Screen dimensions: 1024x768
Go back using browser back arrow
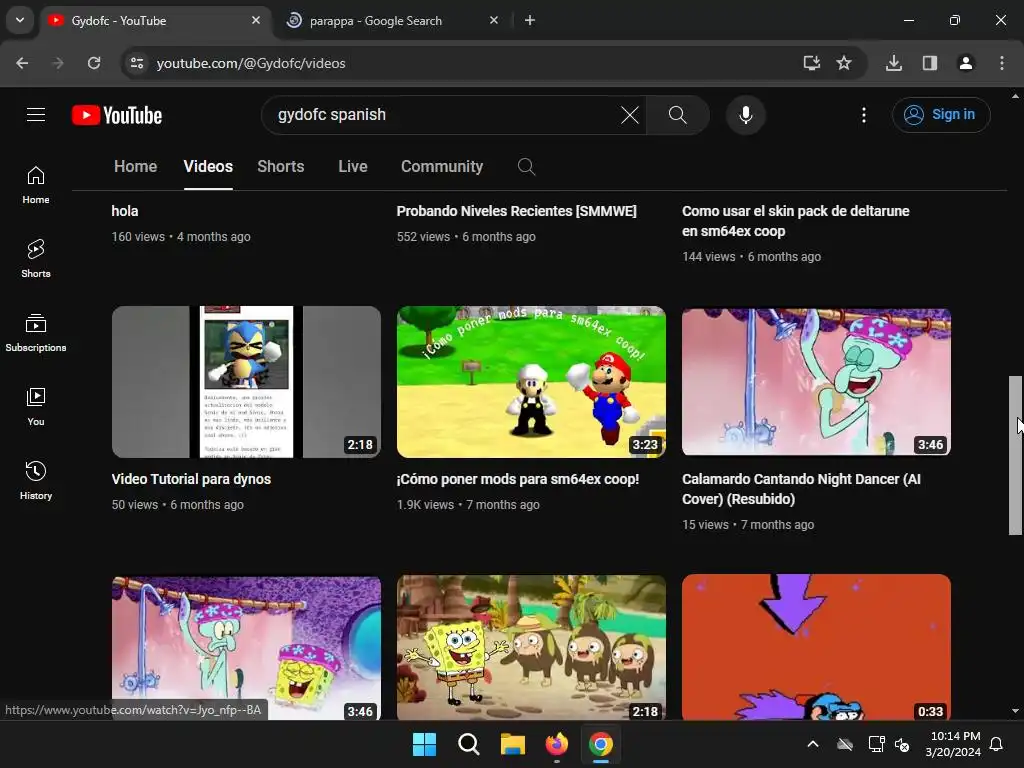pos(22,63)
